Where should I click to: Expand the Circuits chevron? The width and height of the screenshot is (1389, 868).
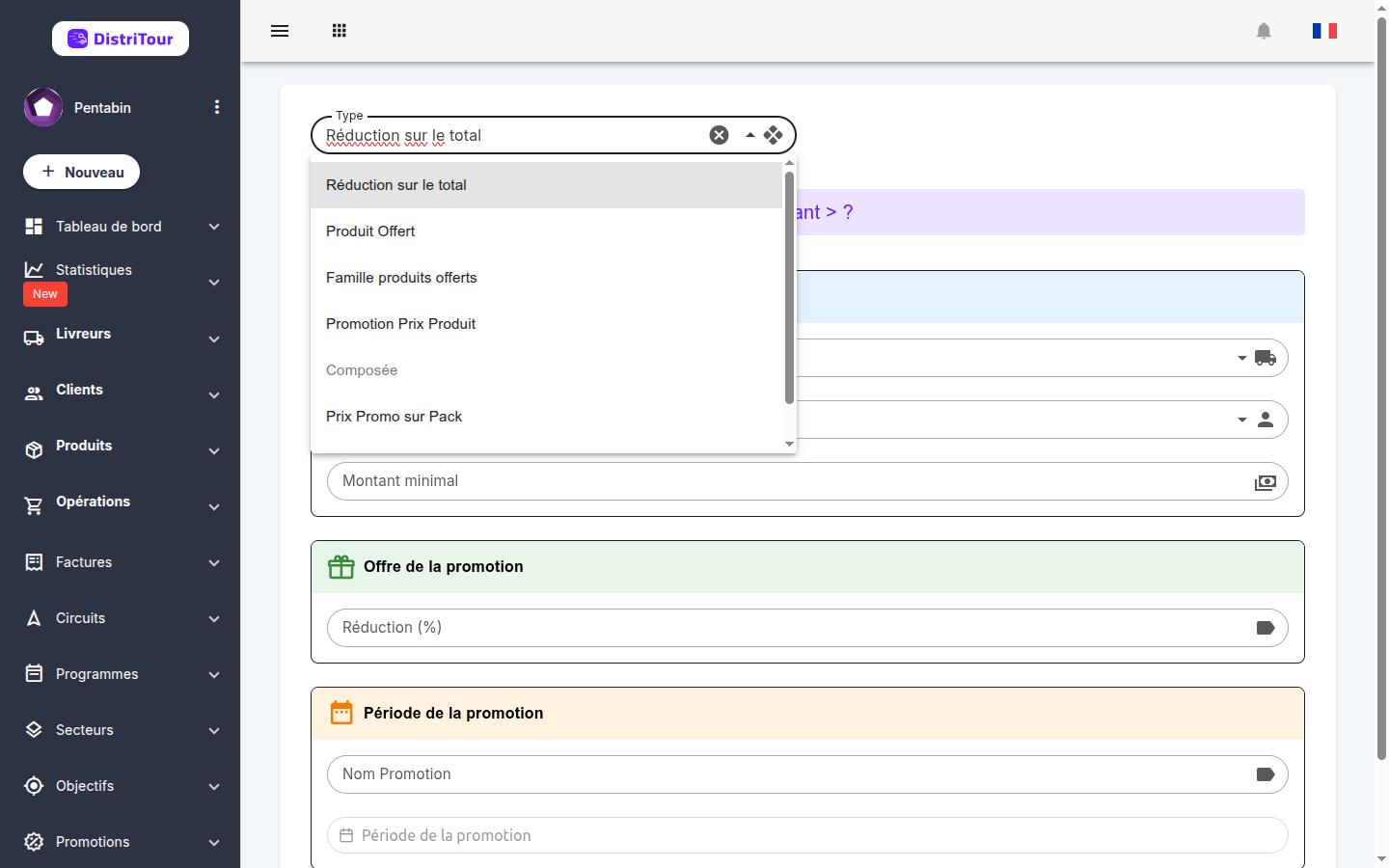[214, 619]
